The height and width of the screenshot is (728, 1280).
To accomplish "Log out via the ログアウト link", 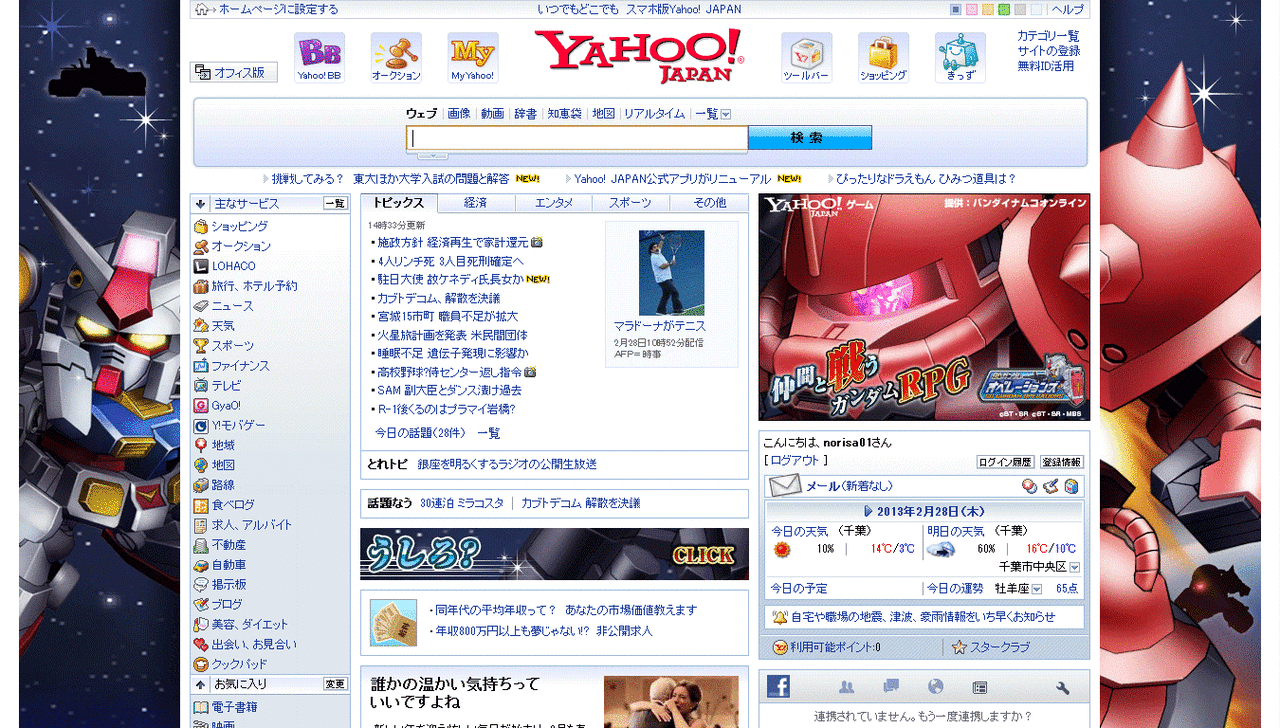I will 794,460.
